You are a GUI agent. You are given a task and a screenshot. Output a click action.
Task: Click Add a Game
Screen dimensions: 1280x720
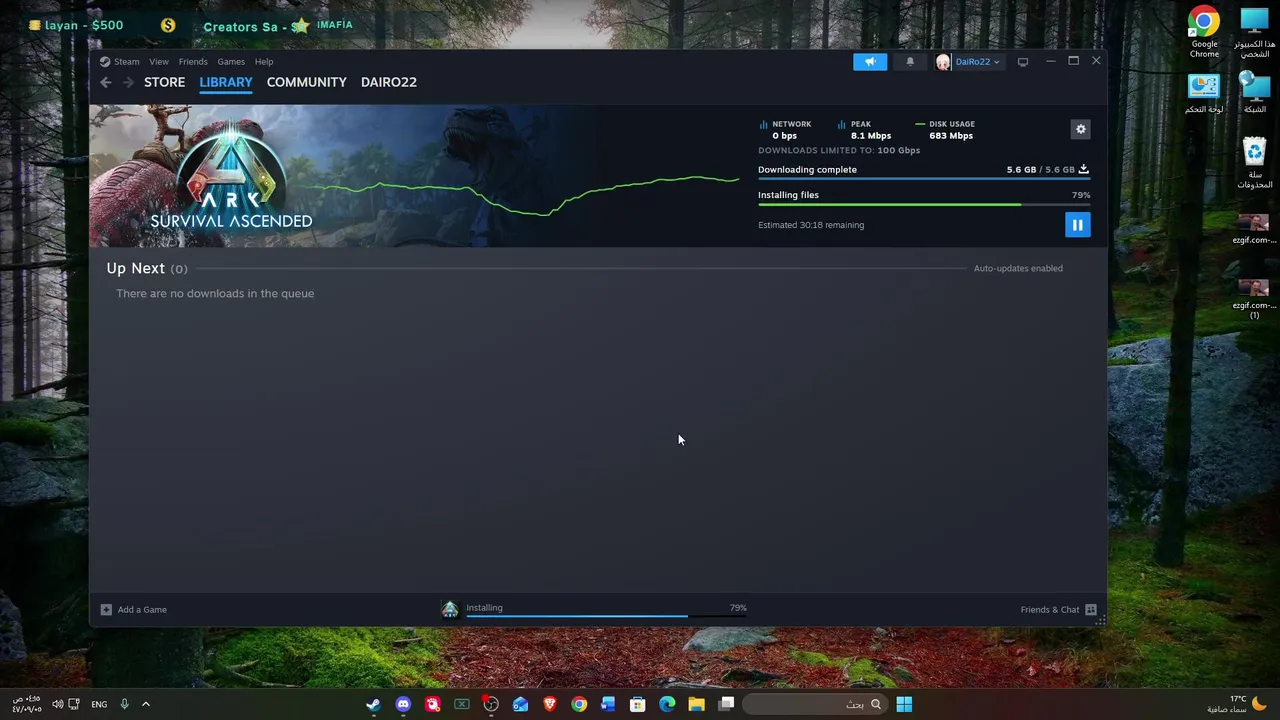142,610
